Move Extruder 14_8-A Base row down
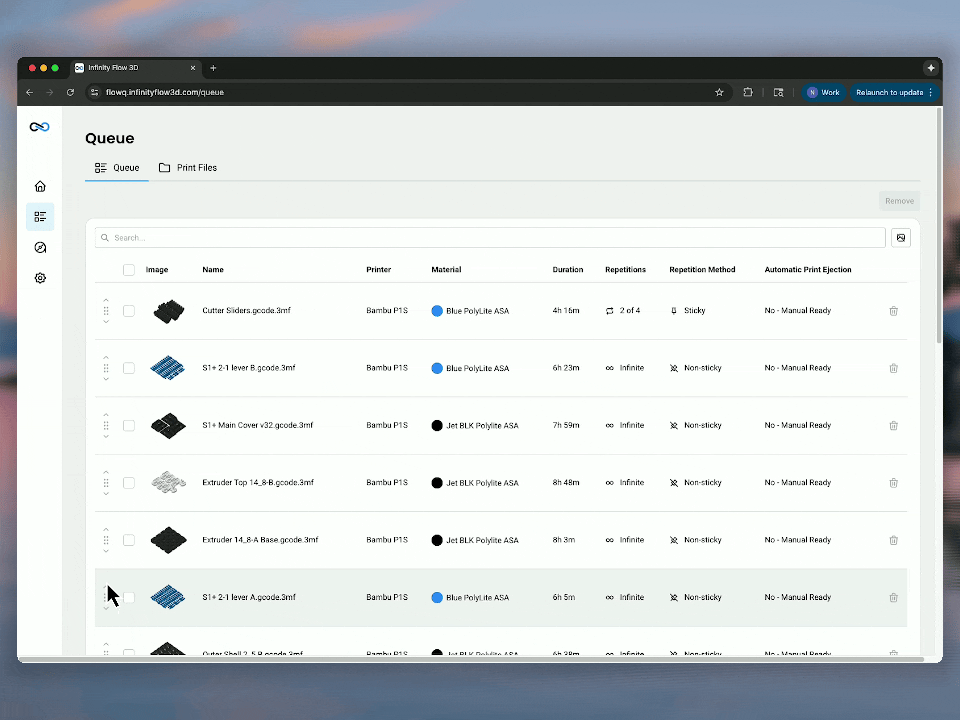Image resolution: width=960 pixels, height=720 pixels. click(x=106, y=551)
